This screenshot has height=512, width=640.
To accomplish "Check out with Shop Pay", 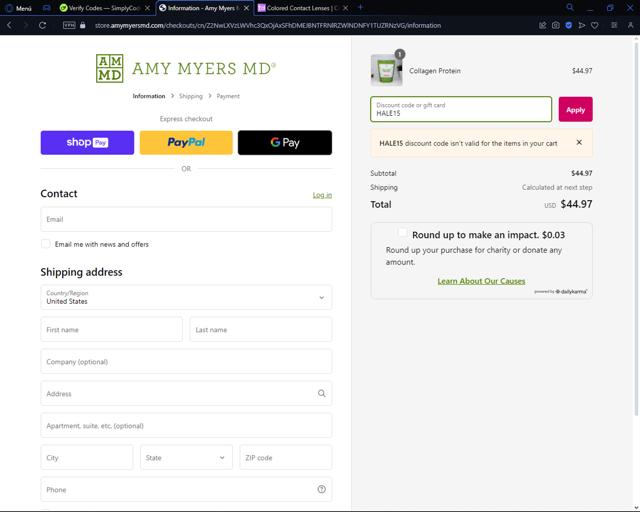I will (x=87, y=142).
